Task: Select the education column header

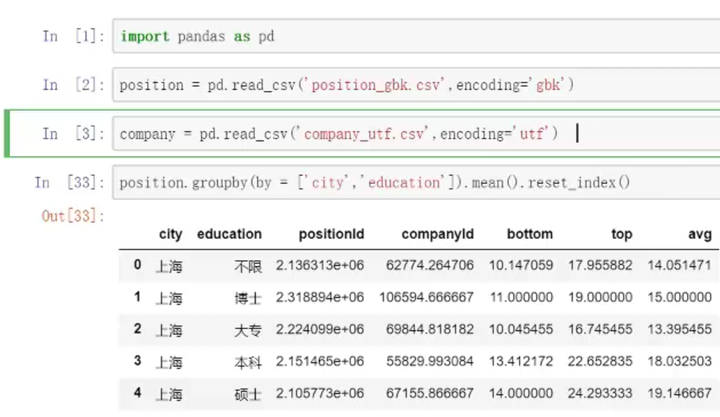Action: [x=229, y=234]
